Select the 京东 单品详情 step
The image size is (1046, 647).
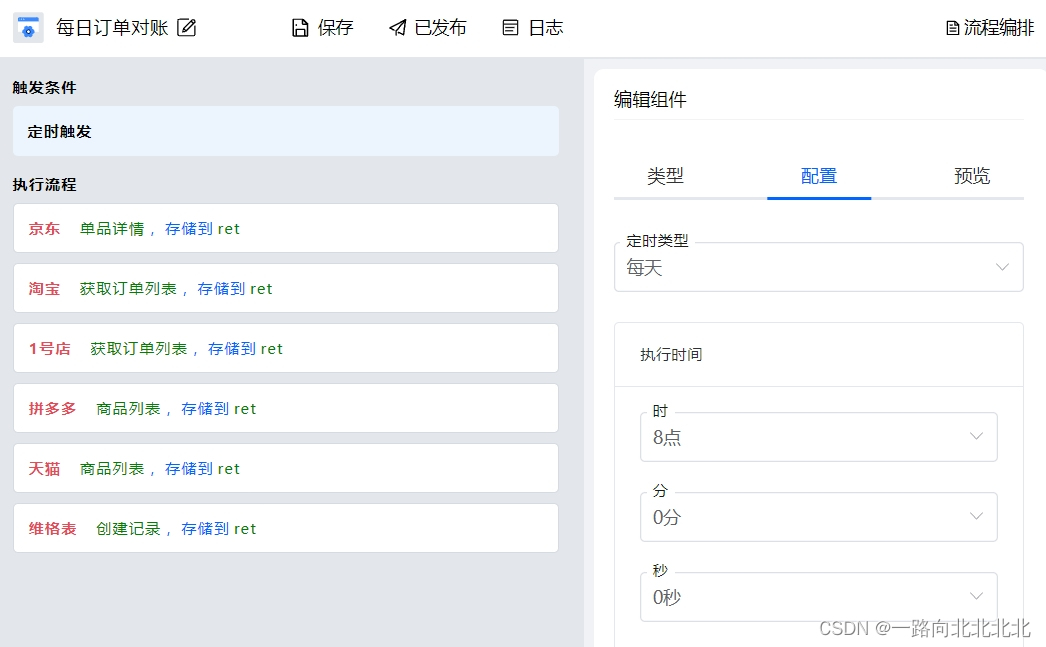[x=286, y=228]
